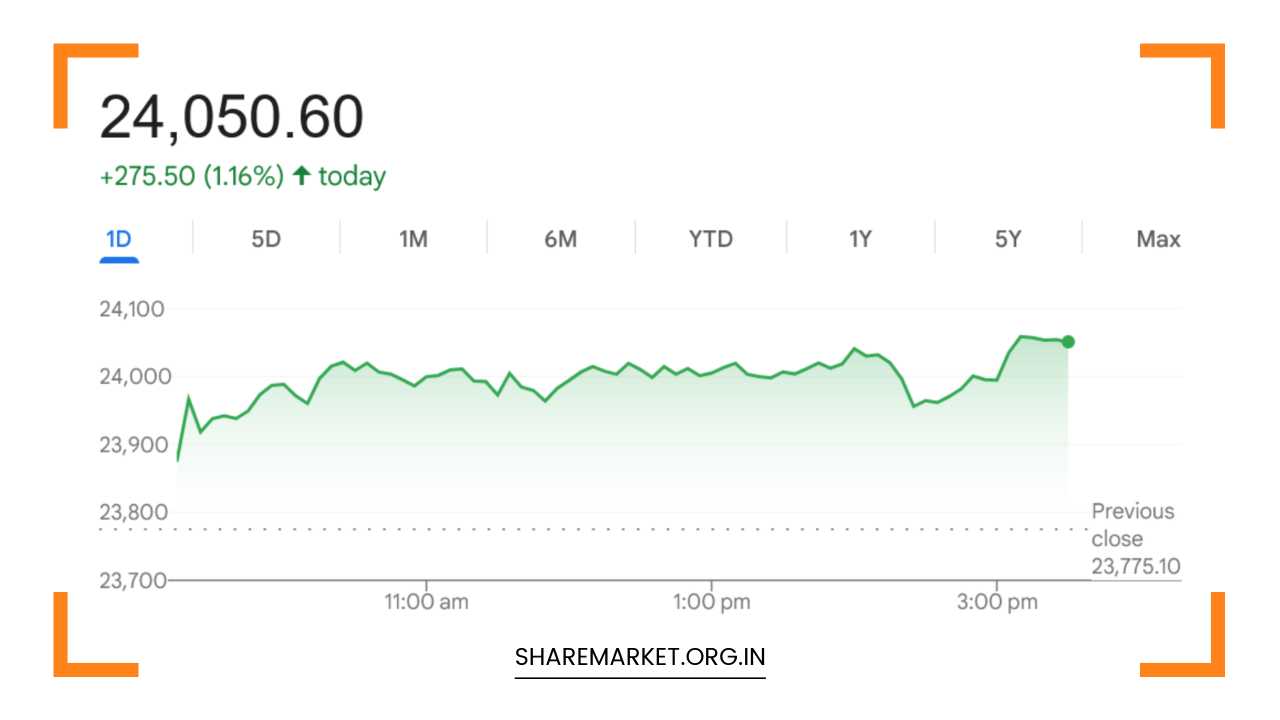Screen dimensions: 1280x720
Task: Open the 1M chart tab
Action: click(413, 239)
